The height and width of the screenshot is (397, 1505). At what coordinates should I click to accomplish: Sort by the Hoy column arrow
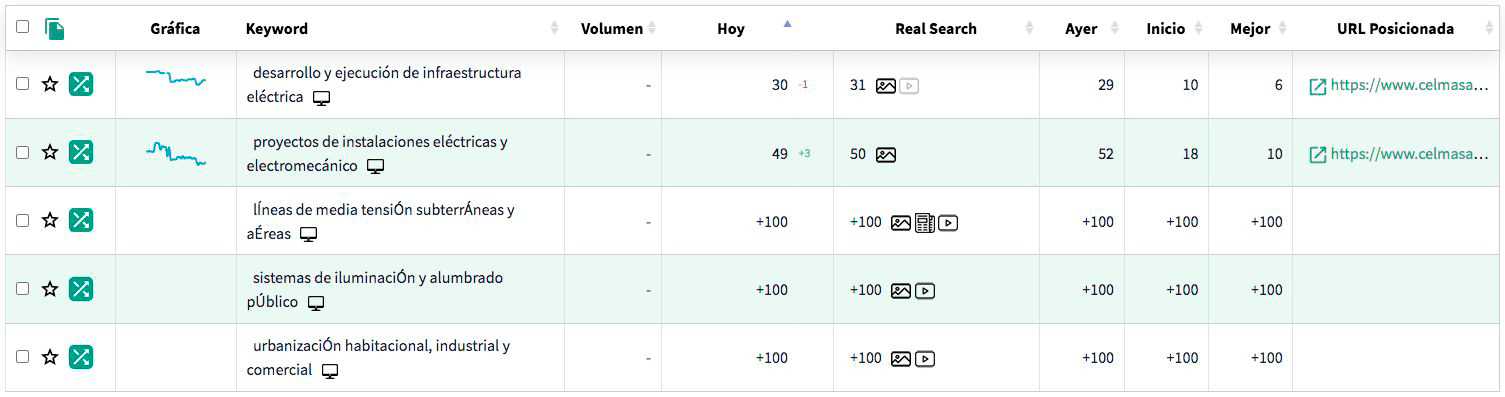pos(787,24)
